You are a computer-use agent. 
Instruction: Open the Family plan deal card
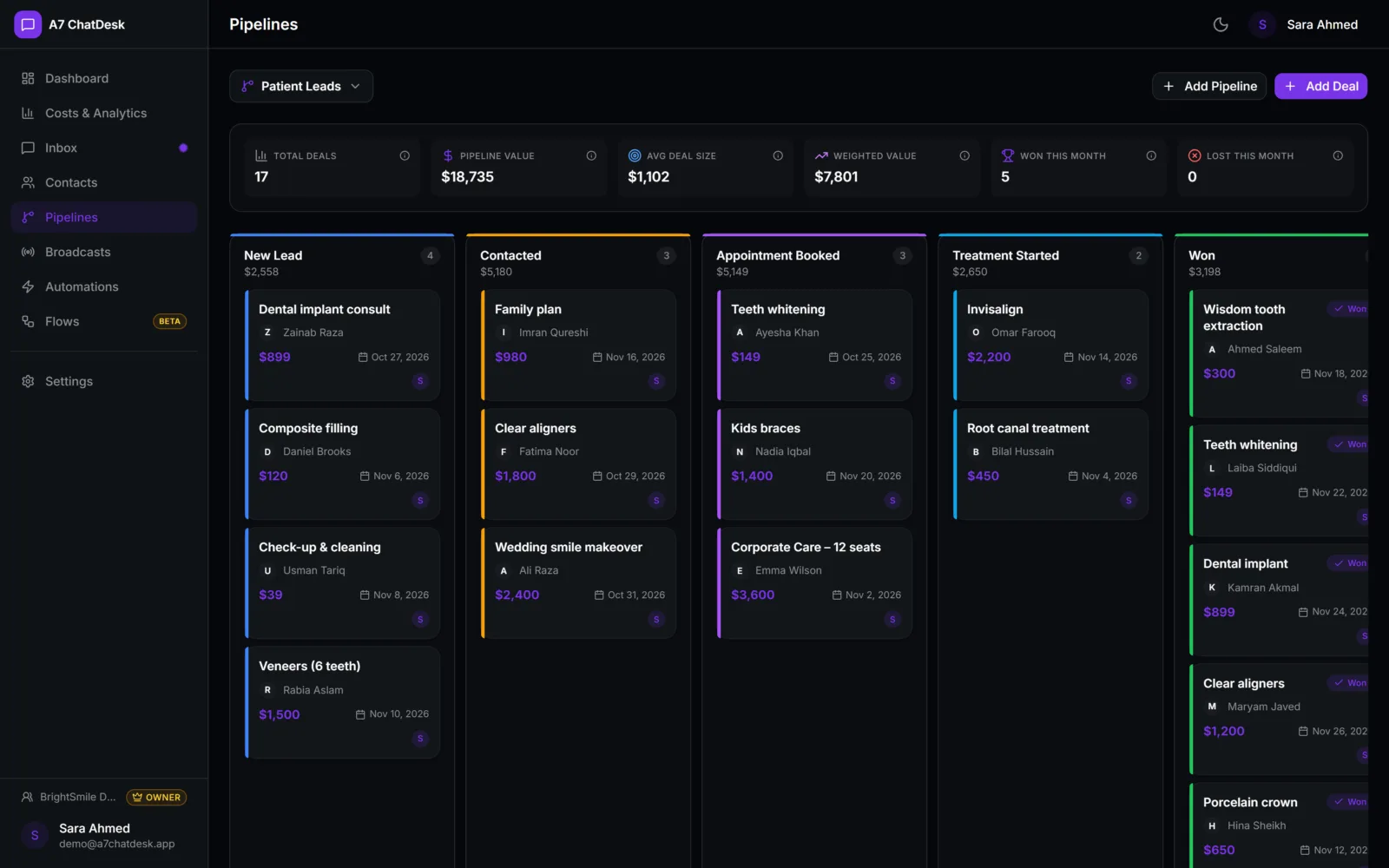(579, 345)
